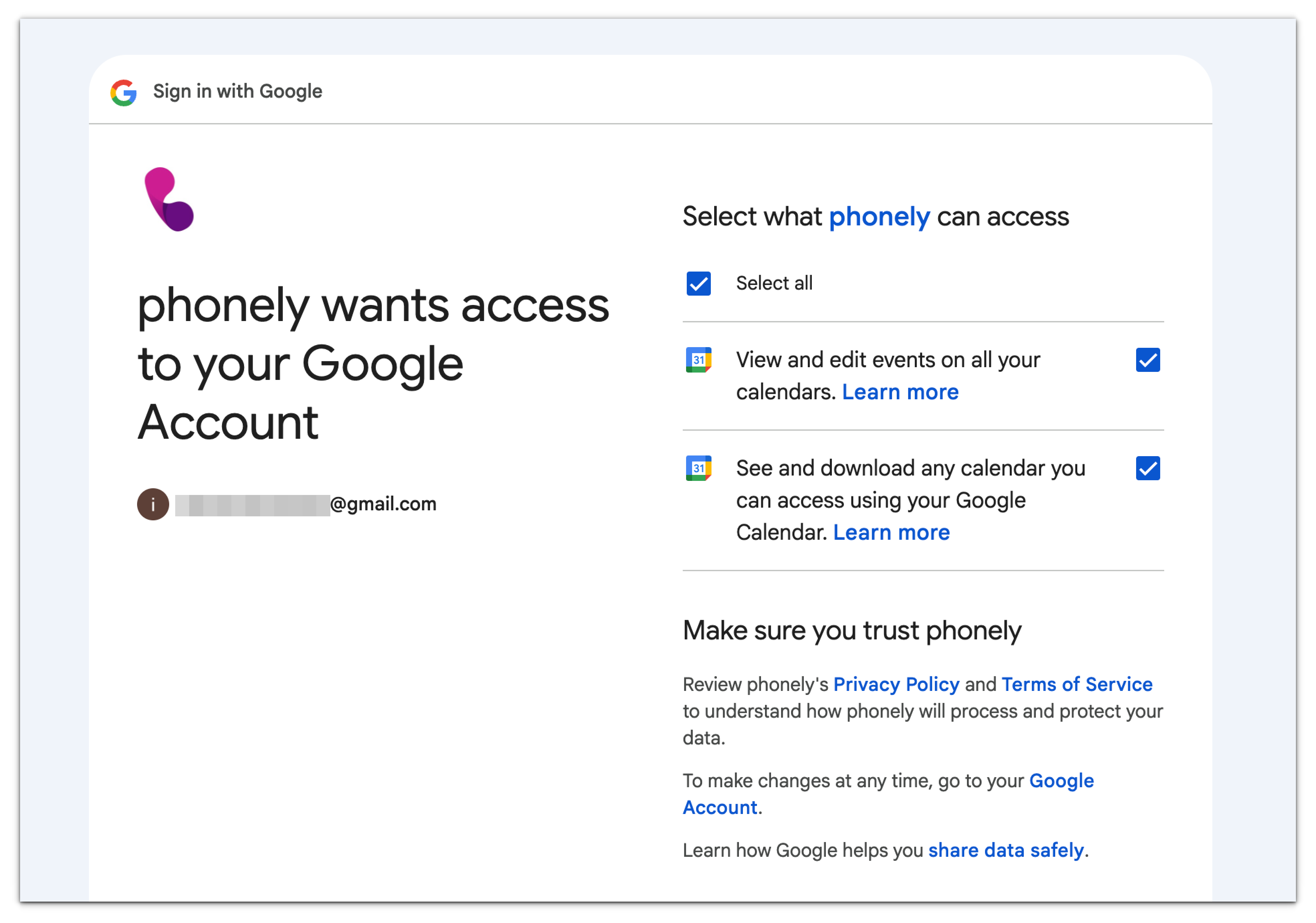Image resolution: width=1316 pixels, height=923 pixels.
Task: Uncheck the Select all checkbox
Action: [698, 283]
